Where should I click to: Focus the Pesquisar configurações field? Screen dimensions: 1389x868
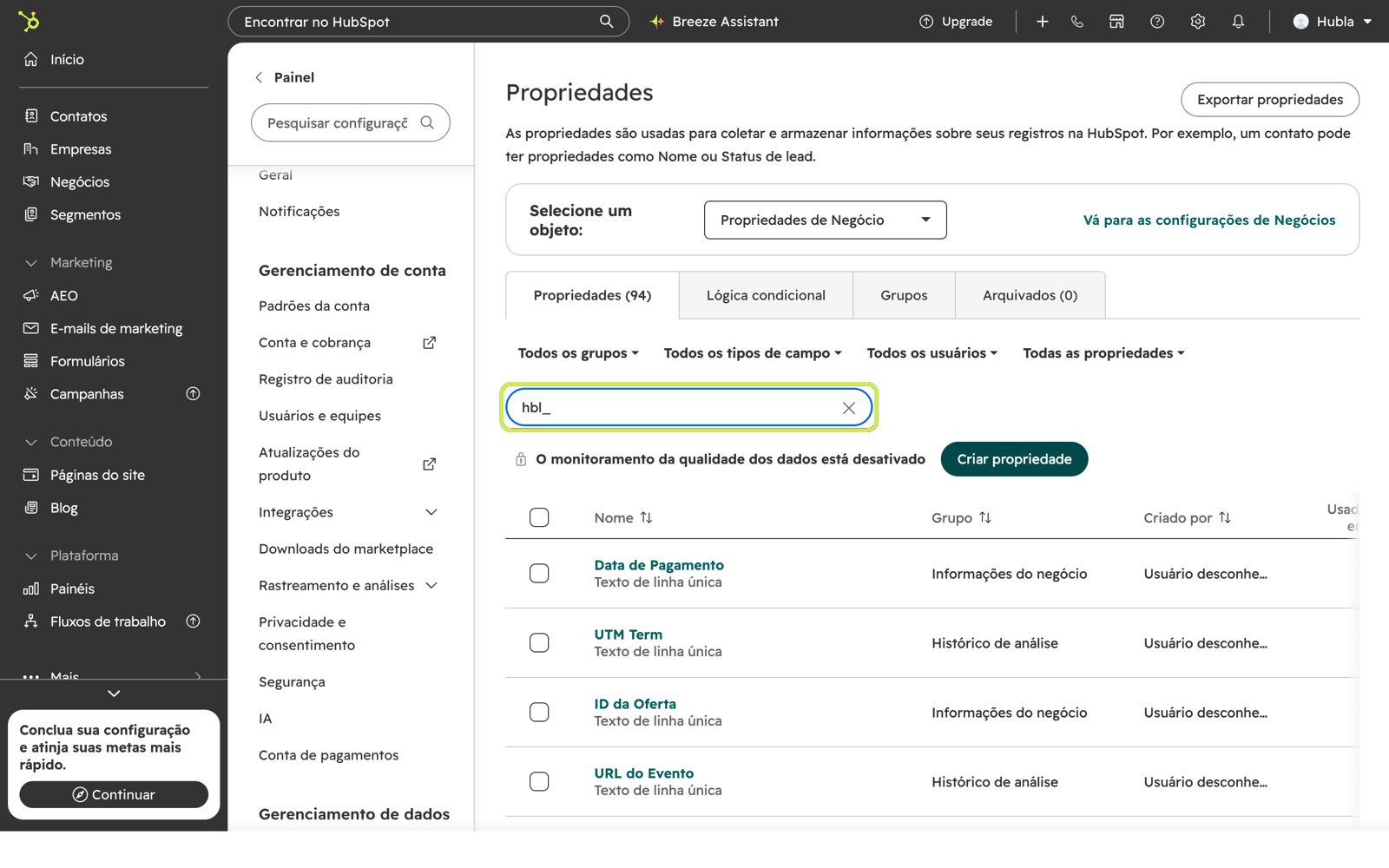tap(350, 122)
